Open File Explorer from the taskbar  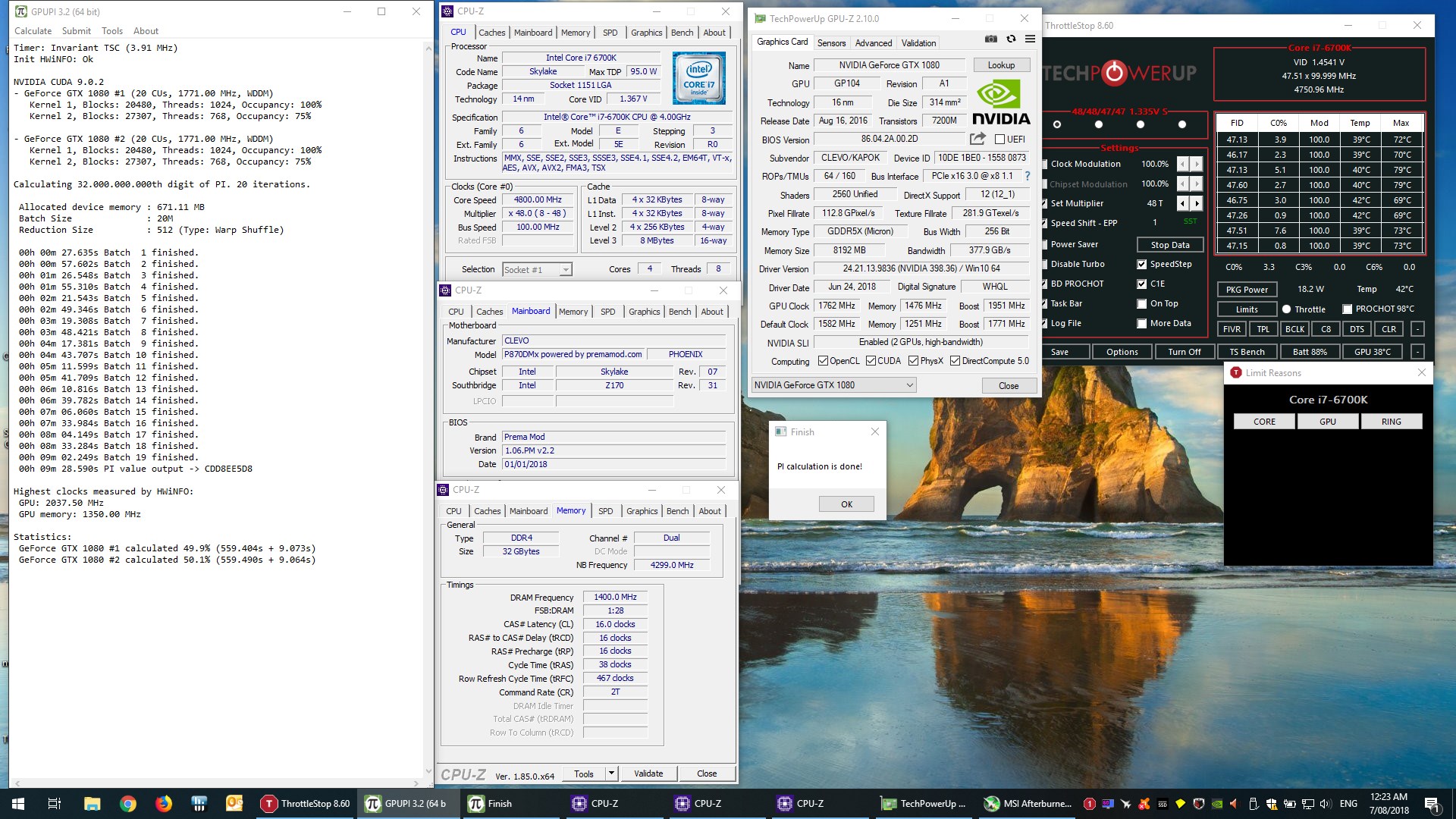tap(92, 804)
